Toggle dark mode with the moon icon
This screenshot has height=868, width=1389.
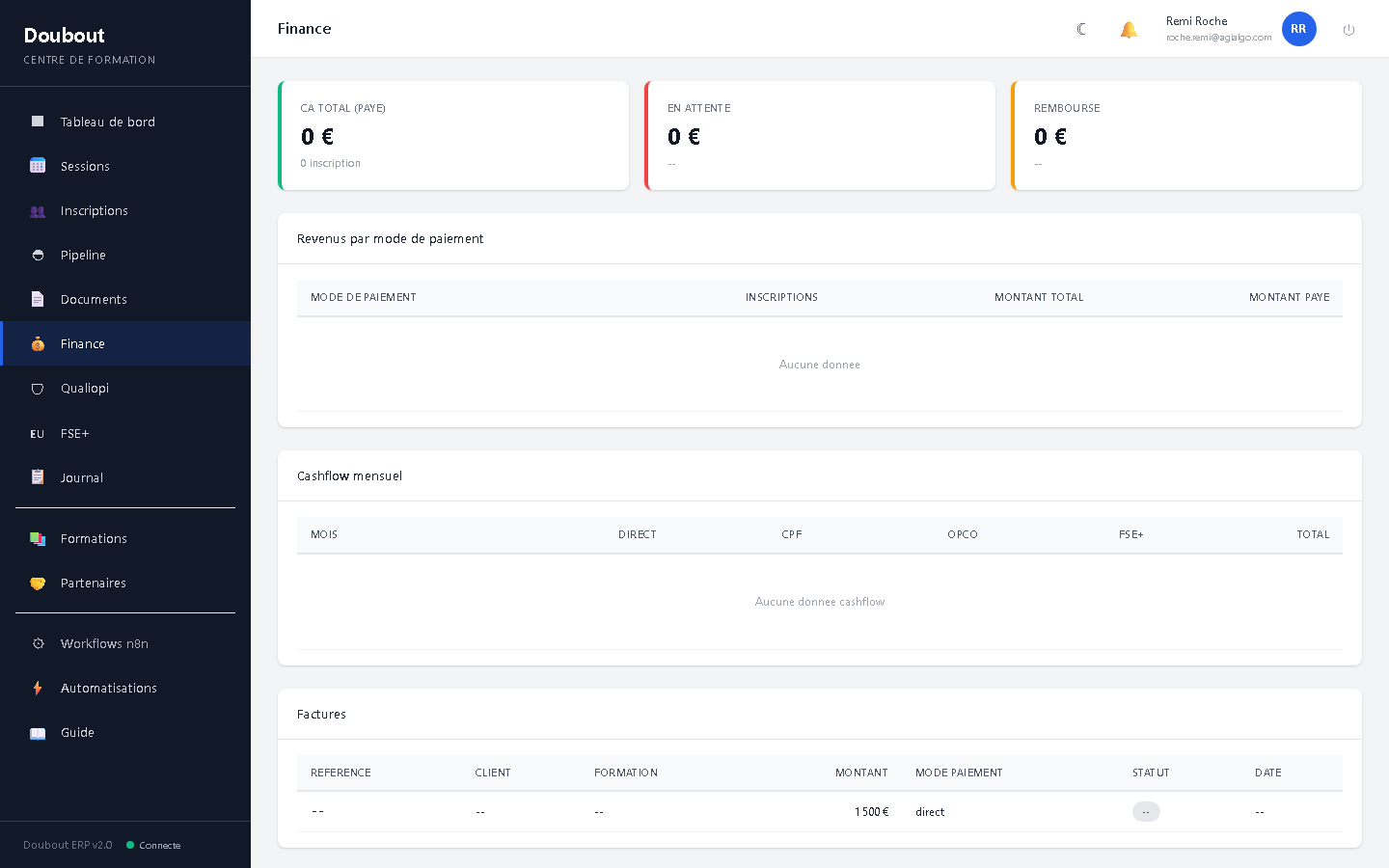pos(1081,29)
